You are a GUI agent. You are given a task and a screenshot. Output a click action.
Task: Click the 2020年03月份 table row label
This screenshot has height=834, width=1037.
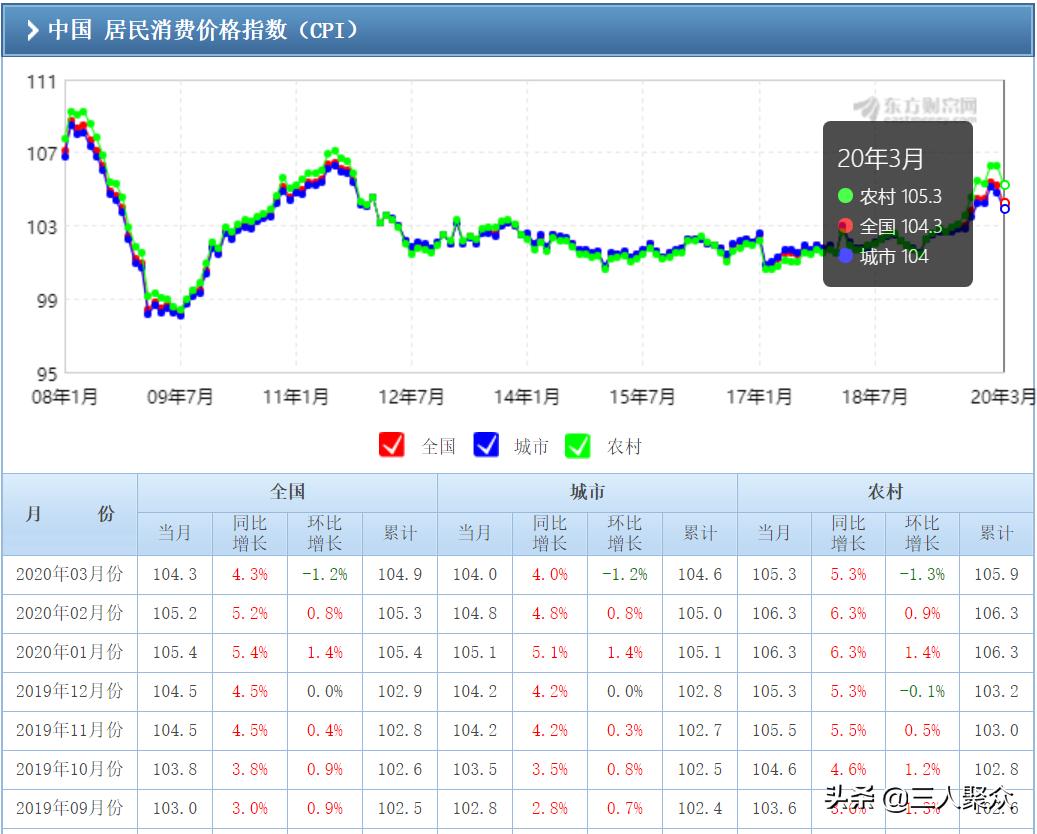coord(70,574)
